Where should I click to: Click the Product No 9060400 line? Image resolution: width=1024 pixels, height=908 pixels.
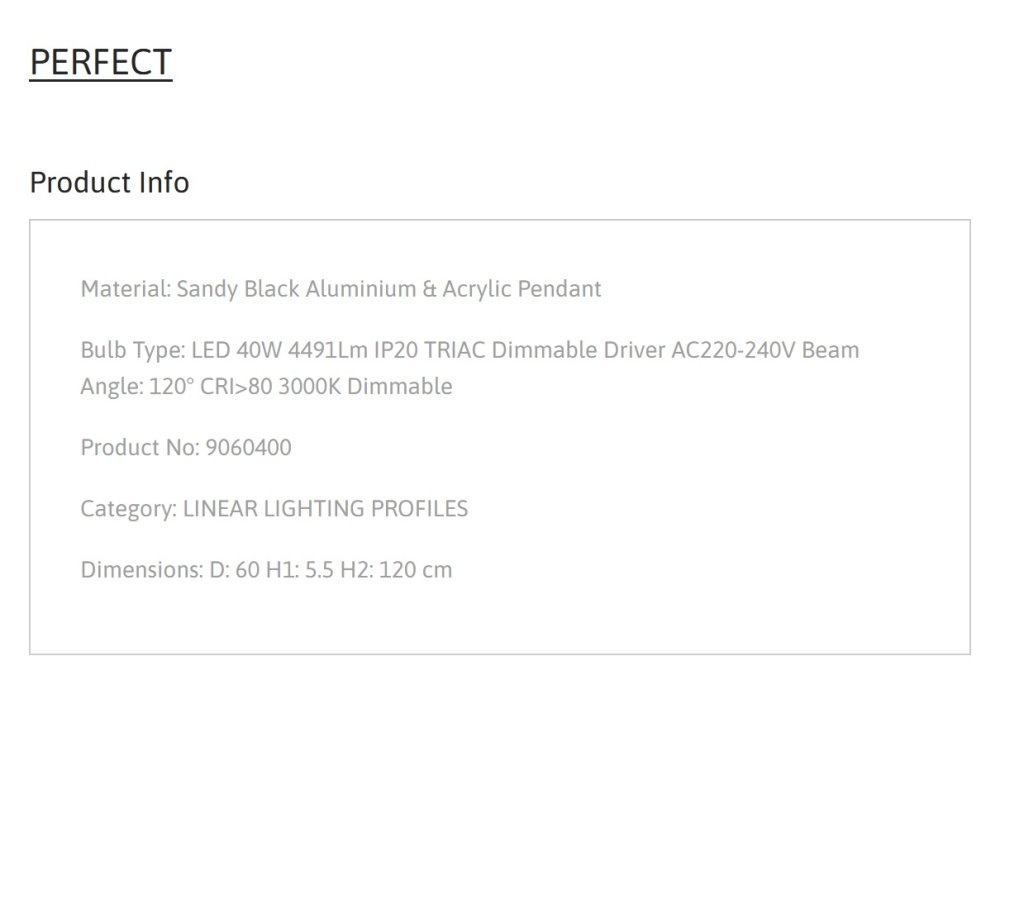(185, 447)
